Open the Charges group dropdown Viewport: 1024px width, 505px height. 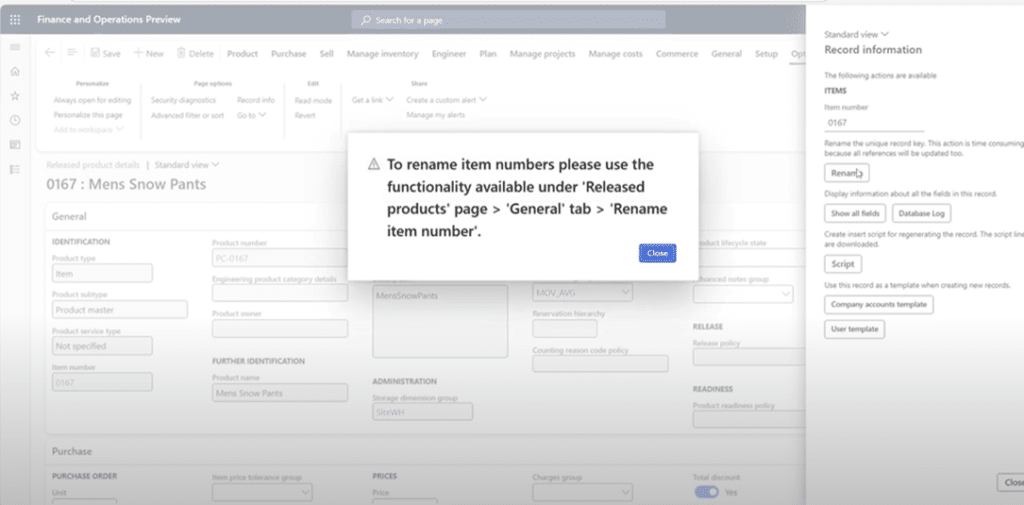point(583,492)
